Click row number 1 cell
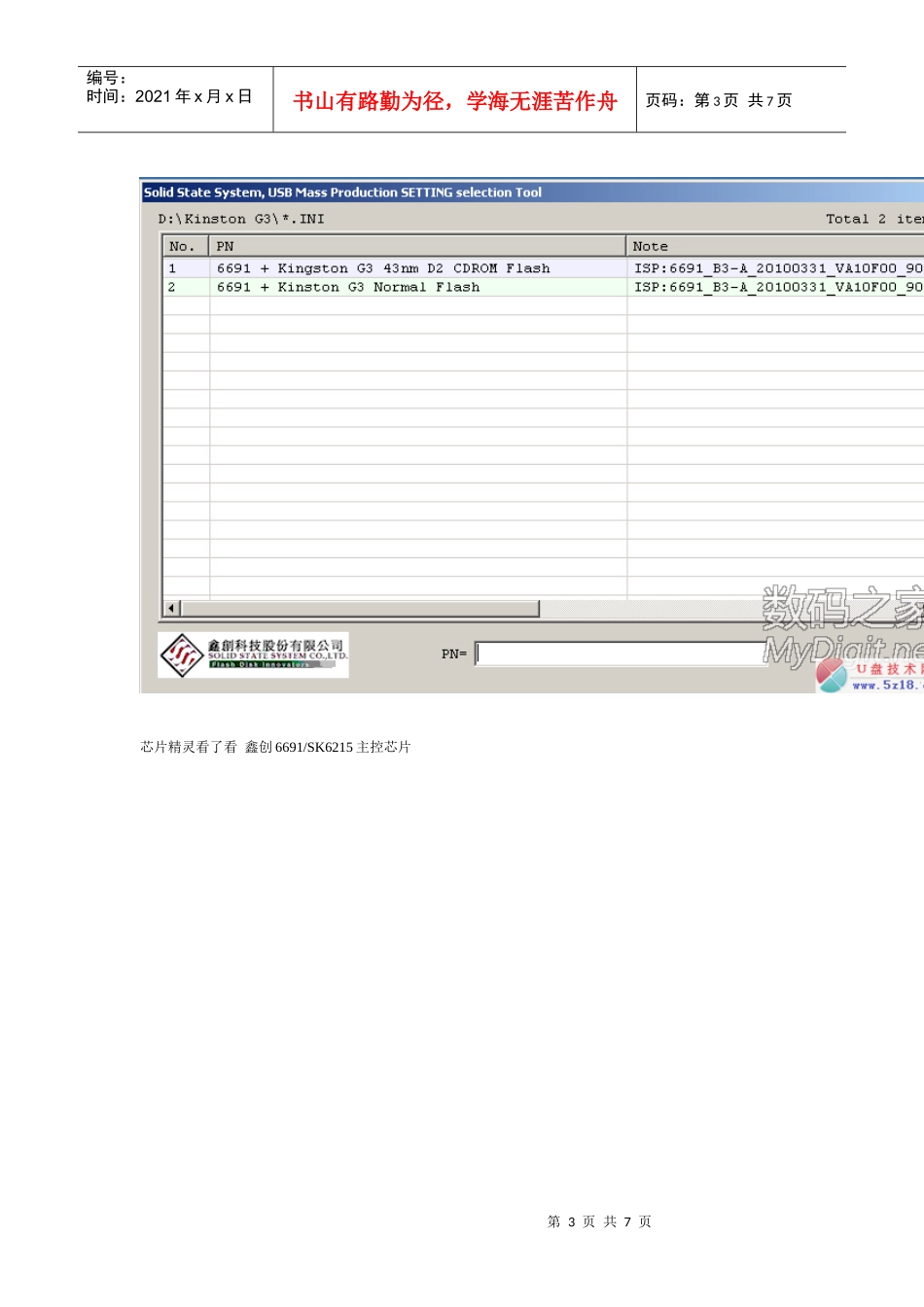Image resolution: width=924 pixels, height=1307 pixels. 186,268
